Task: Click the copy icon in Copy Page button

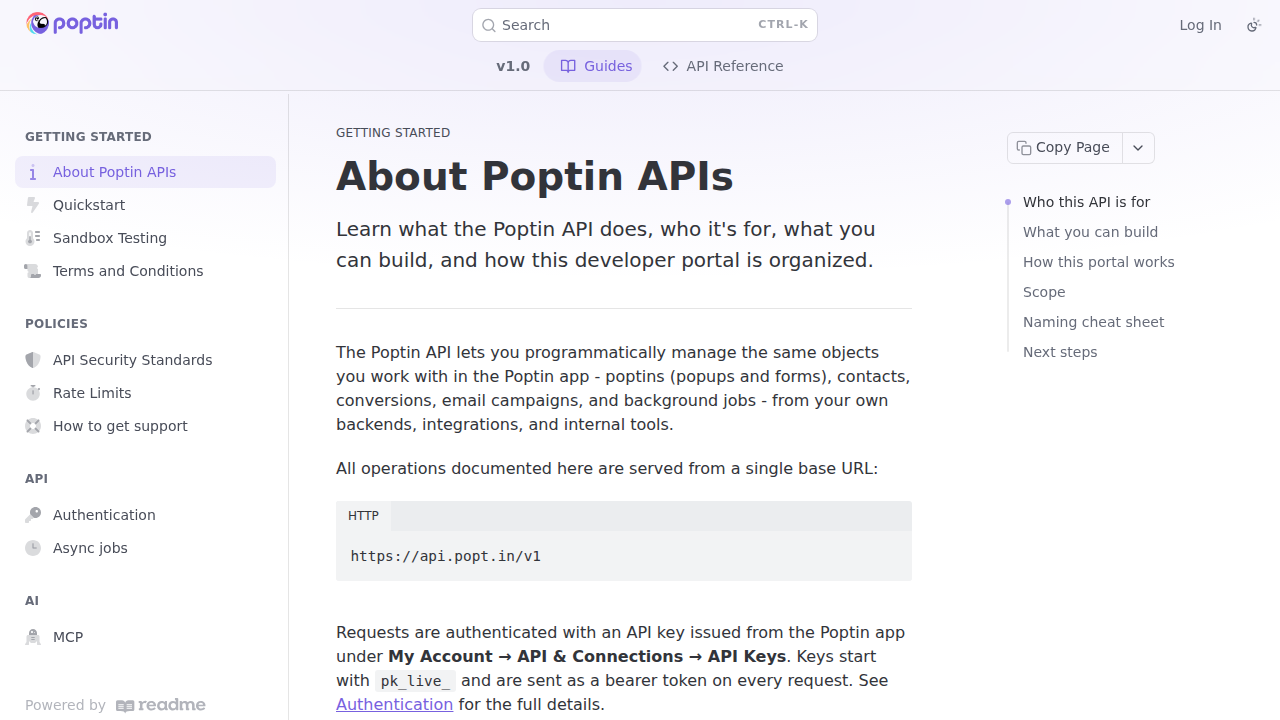Action: tap(1024, 148)
